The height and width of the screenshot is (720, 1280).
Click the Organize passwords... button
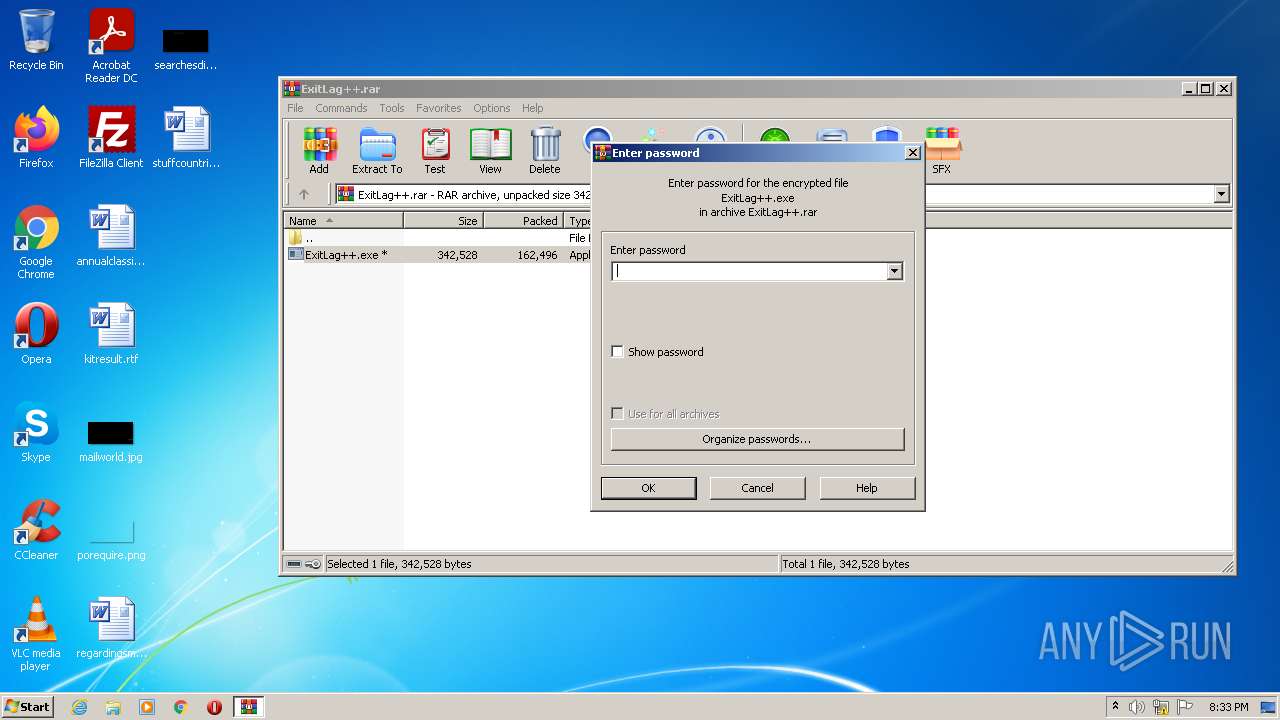coord(757,439)
